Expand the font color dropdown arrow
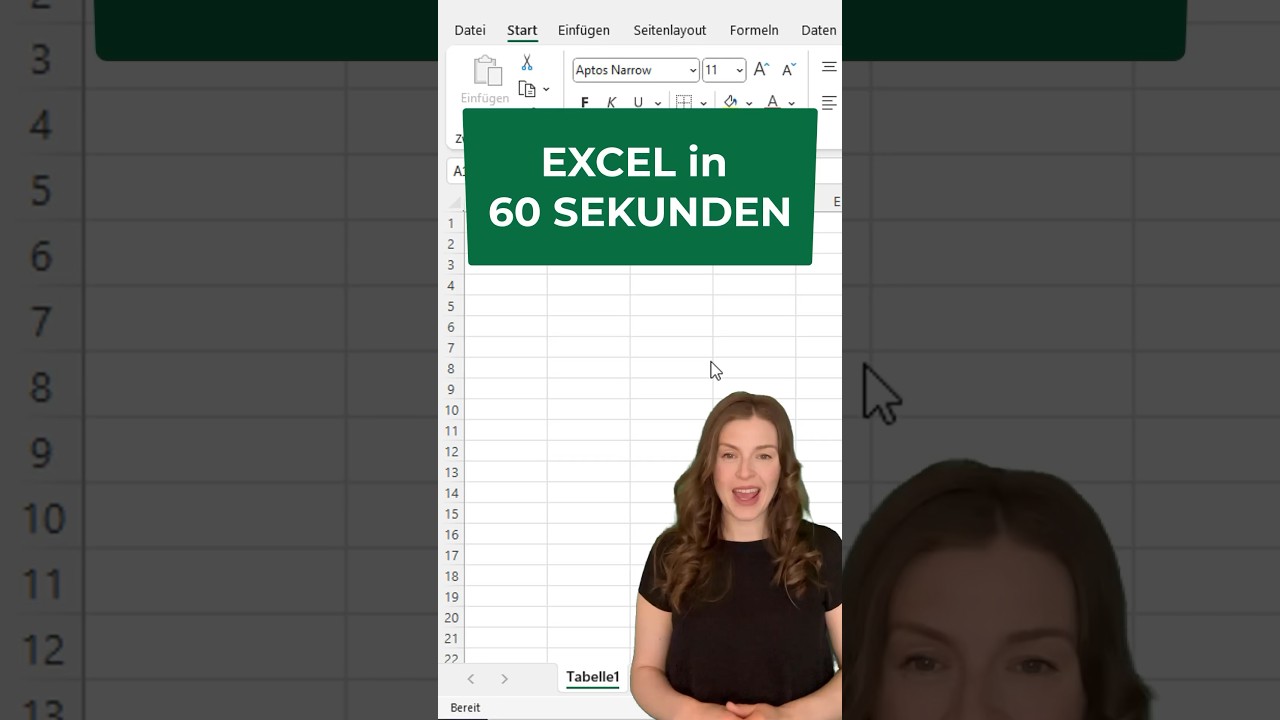Viewport: 1280px width, 720px height. click(791, 103)
